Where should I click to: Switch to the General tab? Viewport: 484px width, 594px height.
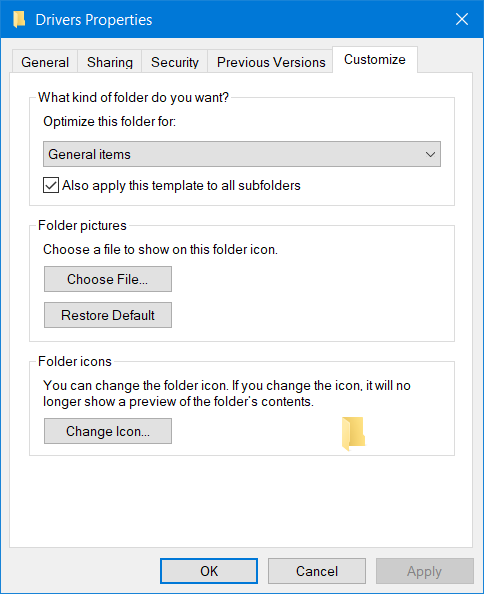point(45,62)
